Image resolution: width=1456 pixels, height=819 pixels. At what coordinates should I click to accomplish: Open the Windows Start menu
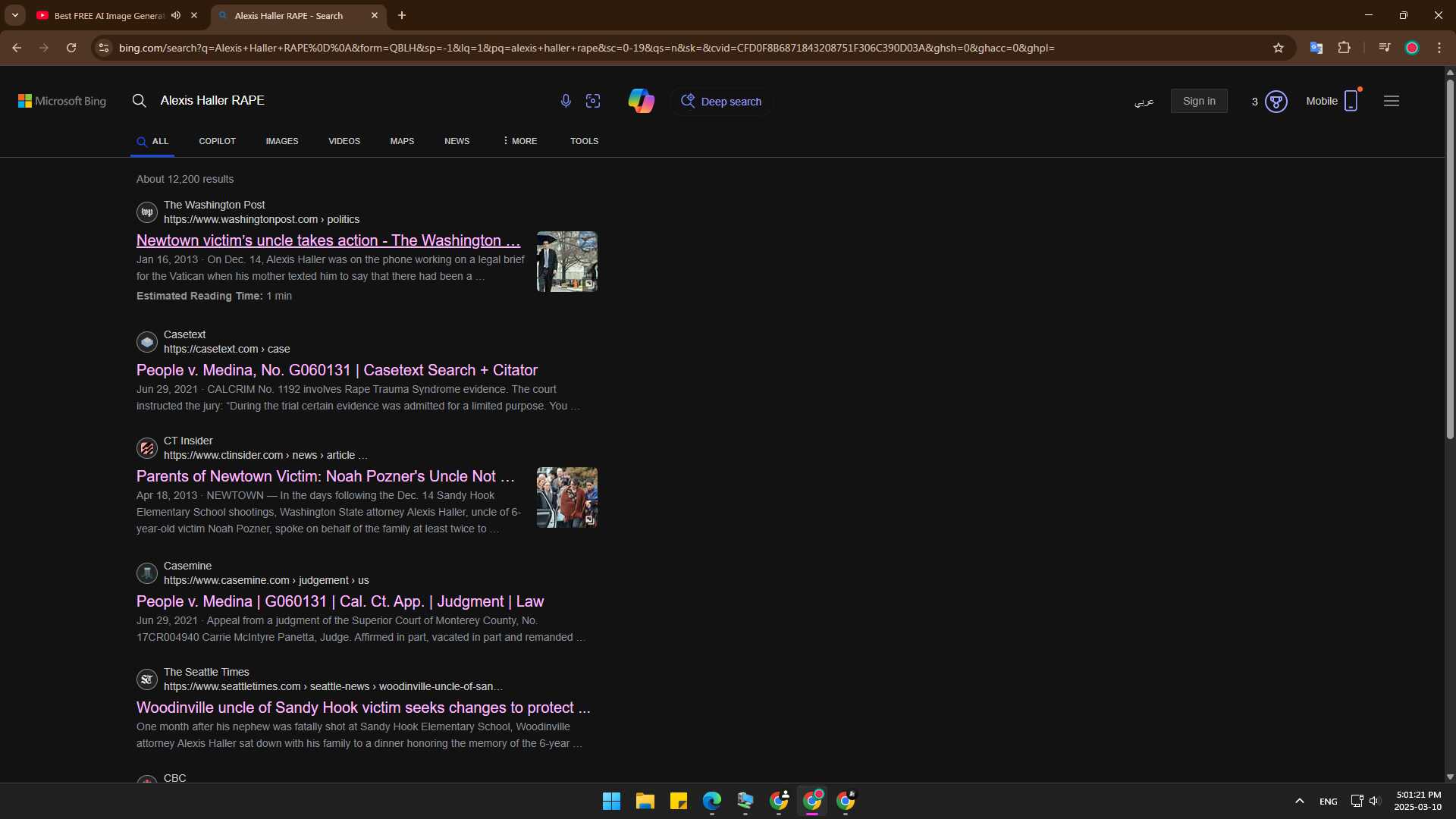(x=611, y=801)
